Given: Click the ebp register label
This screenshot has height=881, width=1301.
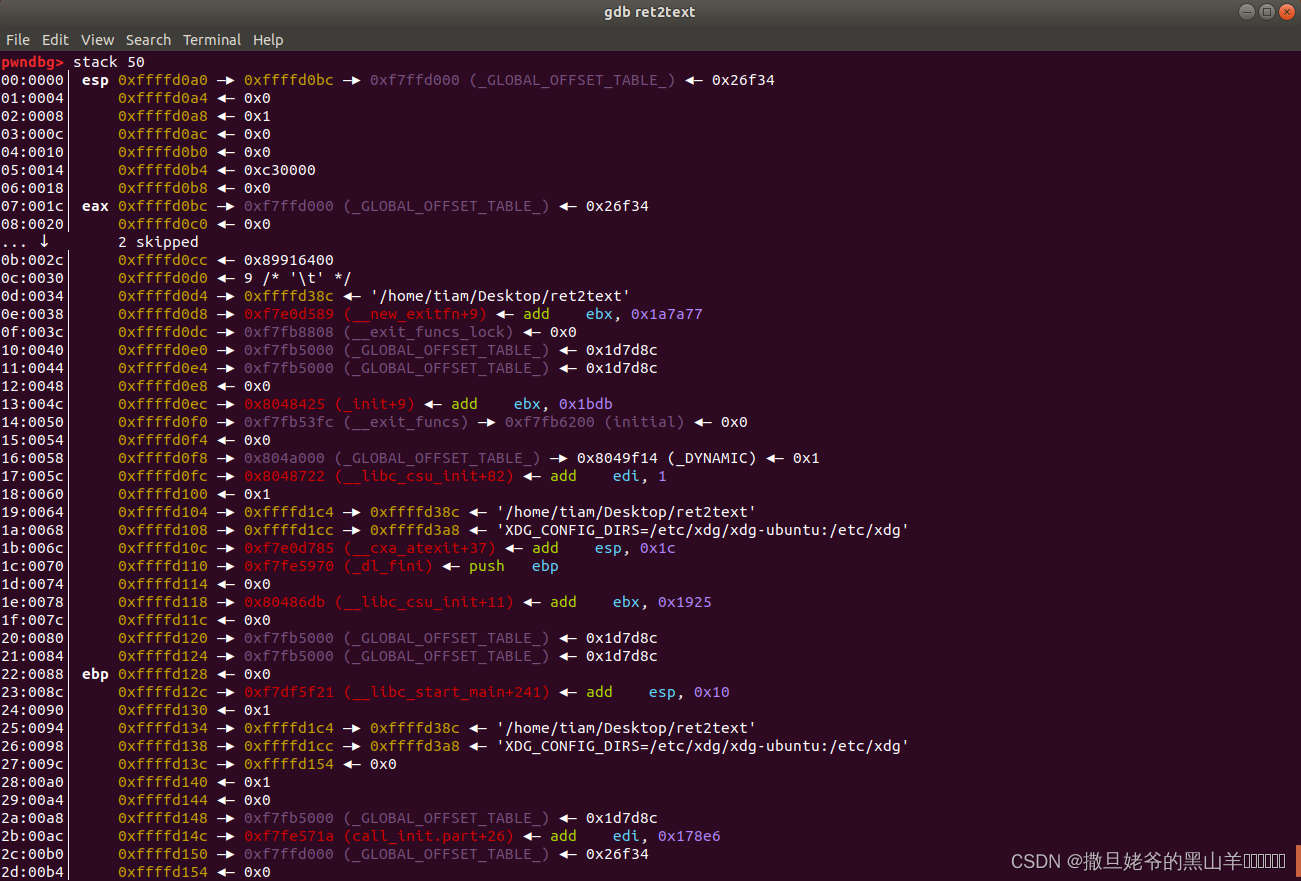Looking at the screenshot, I should (95, 674).
